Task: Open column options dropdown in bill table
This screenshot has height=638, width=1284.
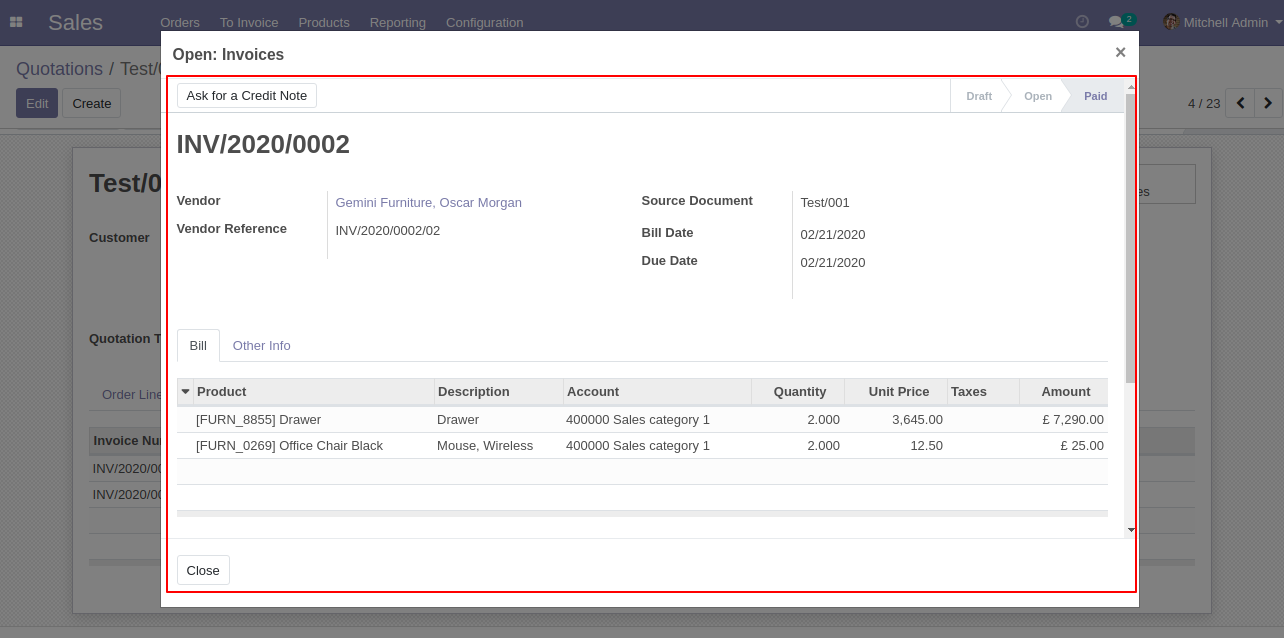Action: pyautogui.click(x=185, y=391)
